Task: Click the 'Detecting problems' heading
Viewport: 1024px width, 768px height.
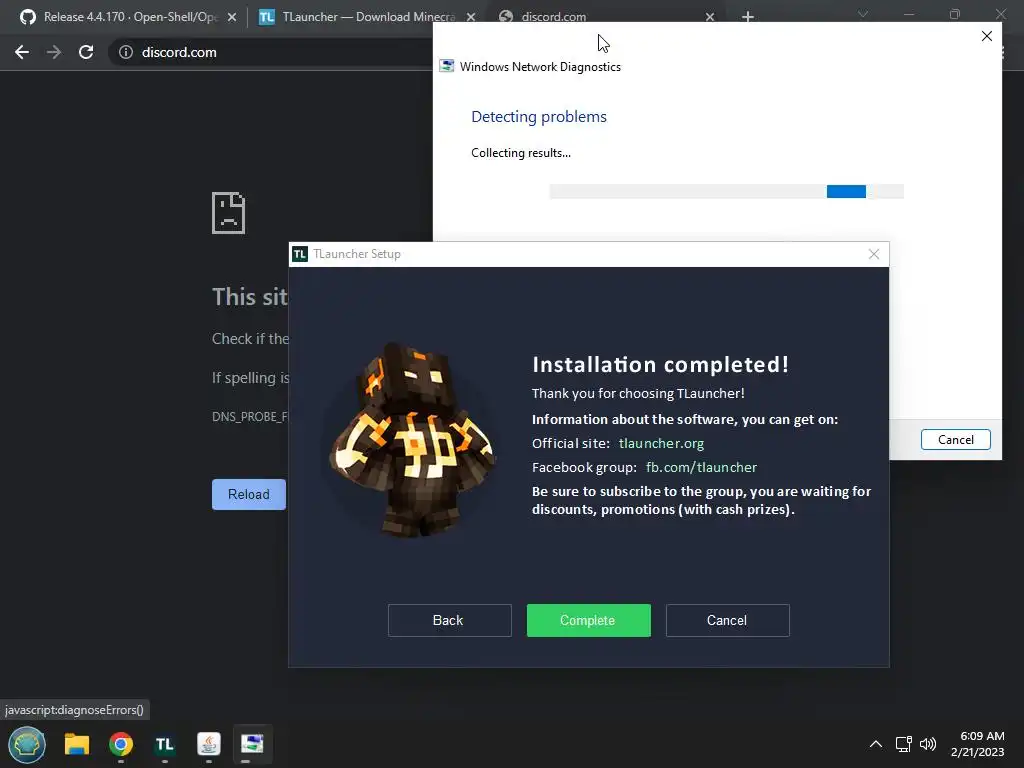Action: pyautogui.click(x=539, y=116)
